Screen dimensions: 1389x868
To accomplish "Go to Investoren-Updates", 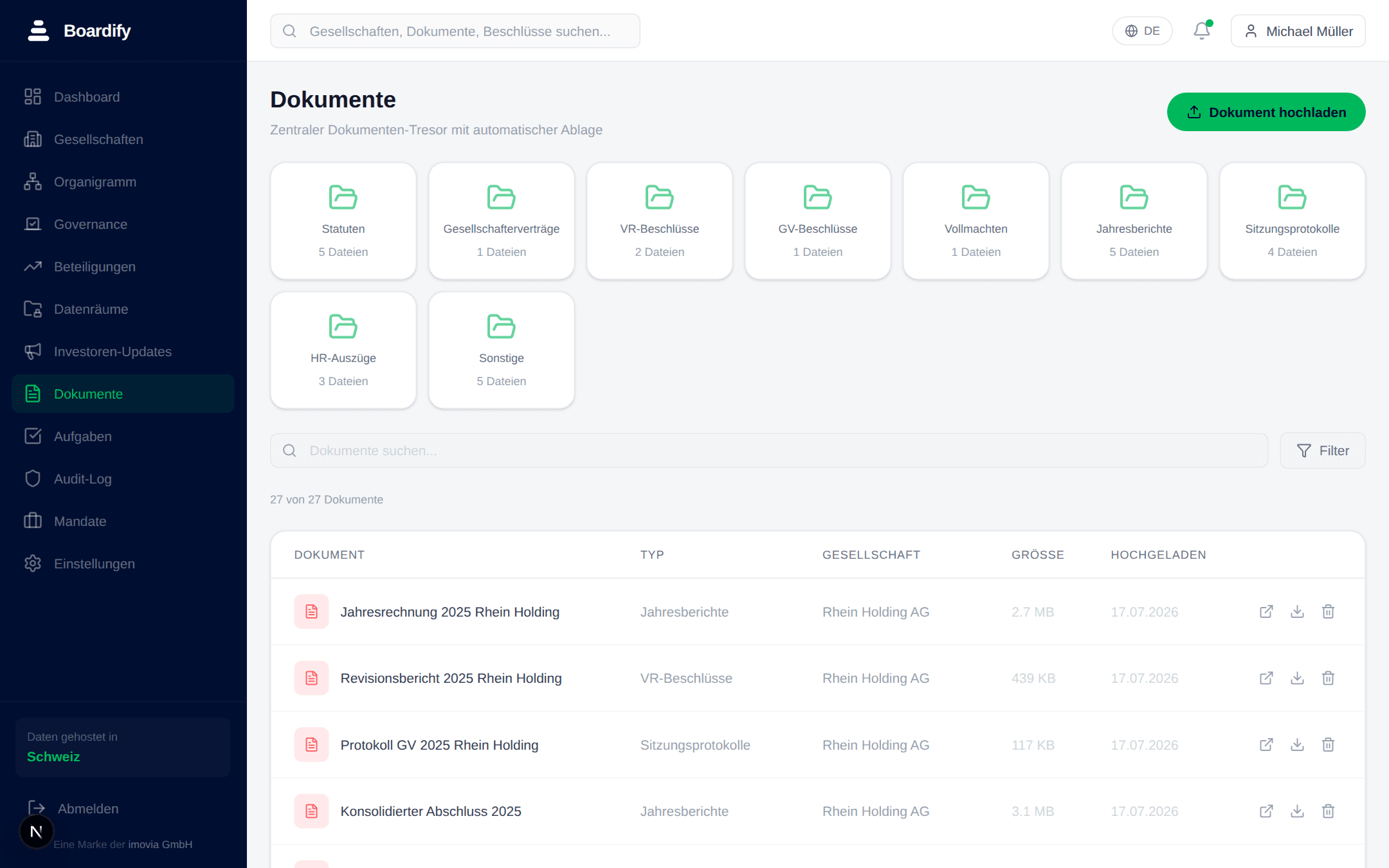I will [x=123, y=351].
